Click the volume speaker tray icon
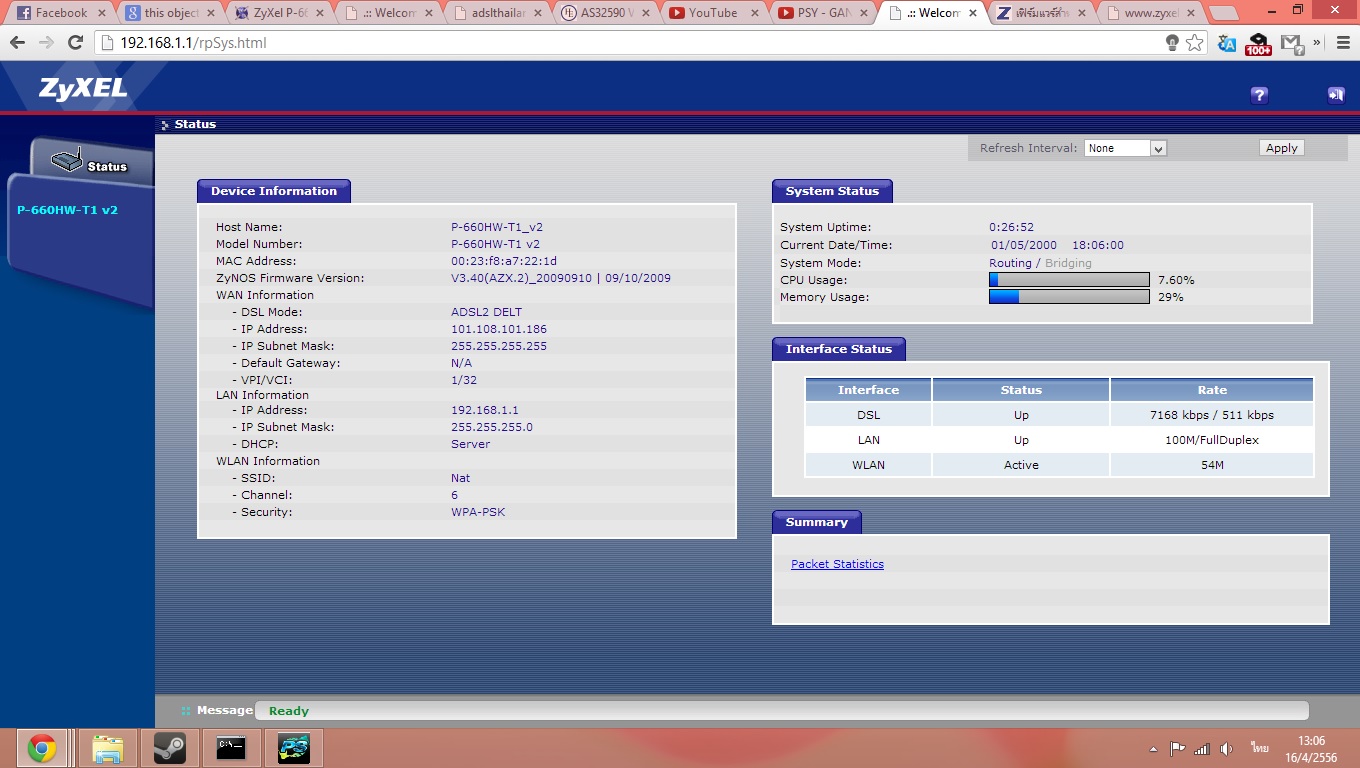The image size is (1360, 768). tap(1228, 748)
